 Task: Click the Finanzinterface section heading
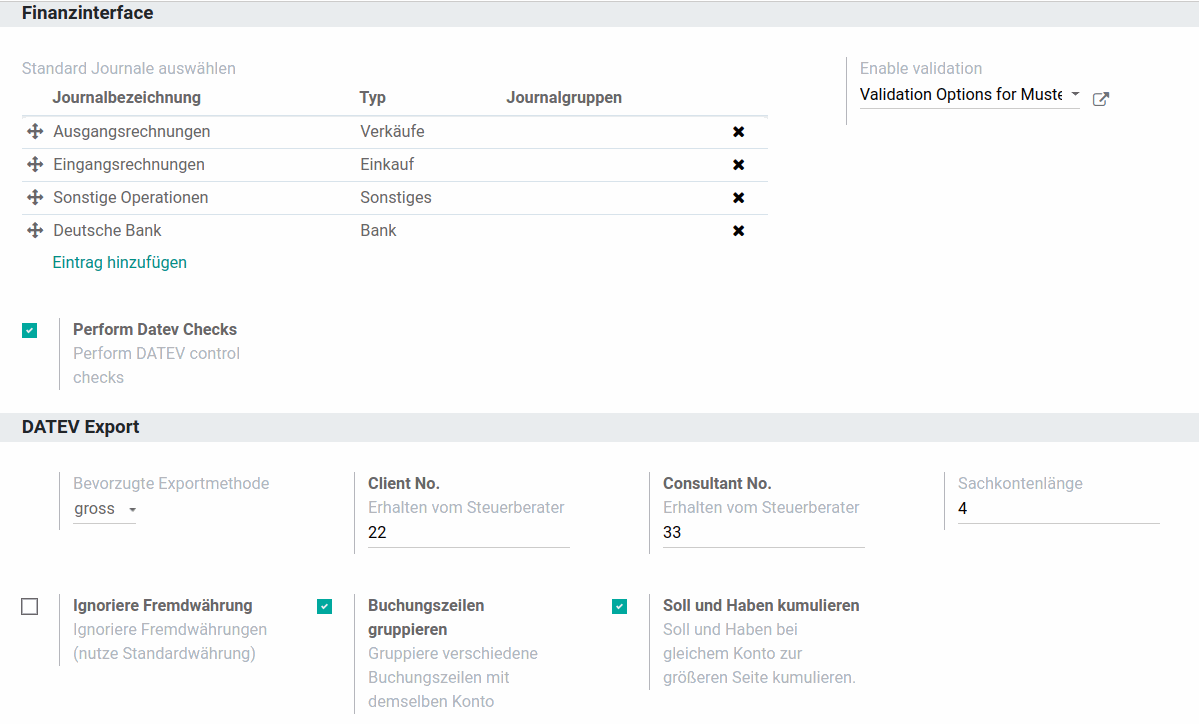tap(87, 13)
